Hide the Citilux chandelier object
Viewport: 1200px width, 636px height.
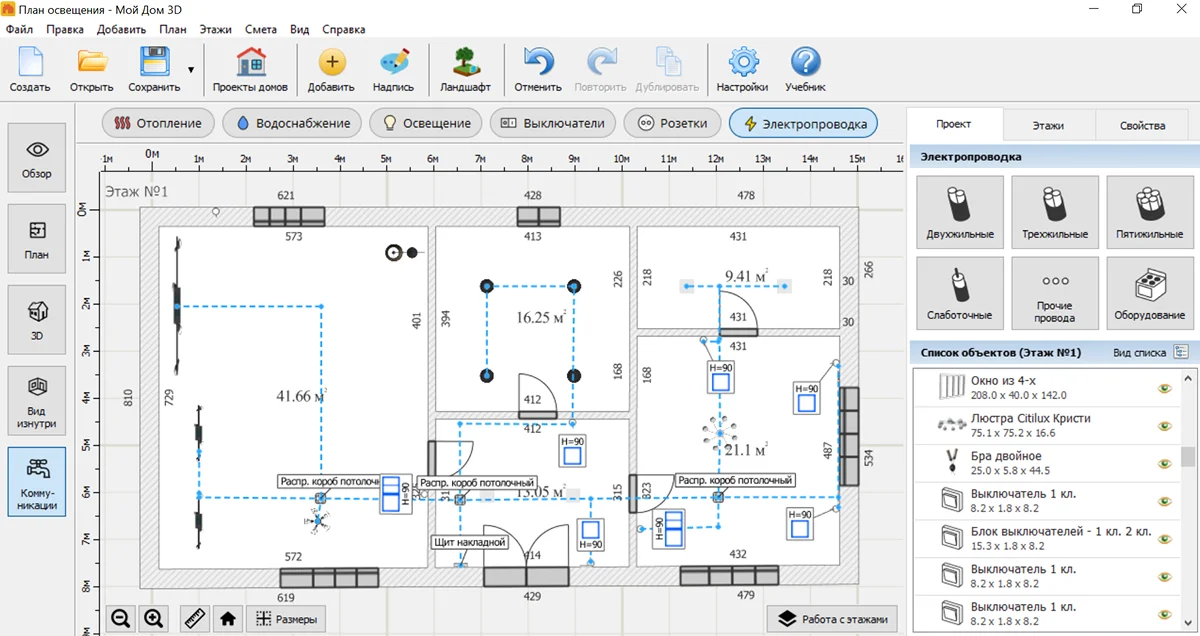tap(1164, 425)
